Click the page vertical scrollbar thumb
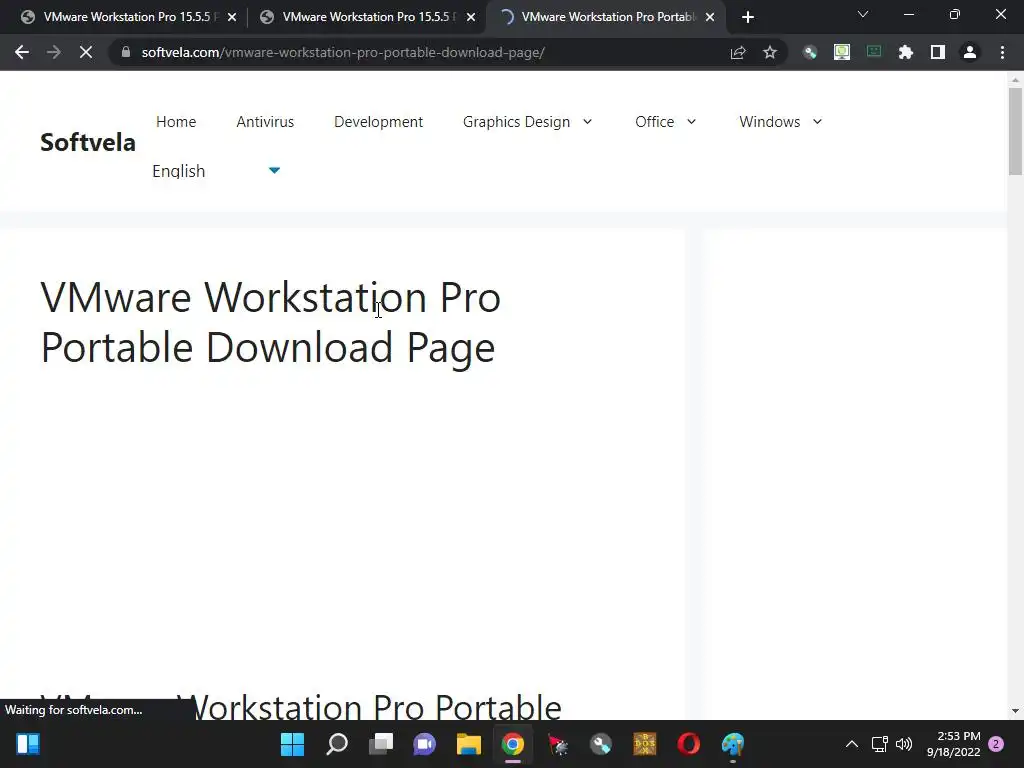 coord(1015,131)
